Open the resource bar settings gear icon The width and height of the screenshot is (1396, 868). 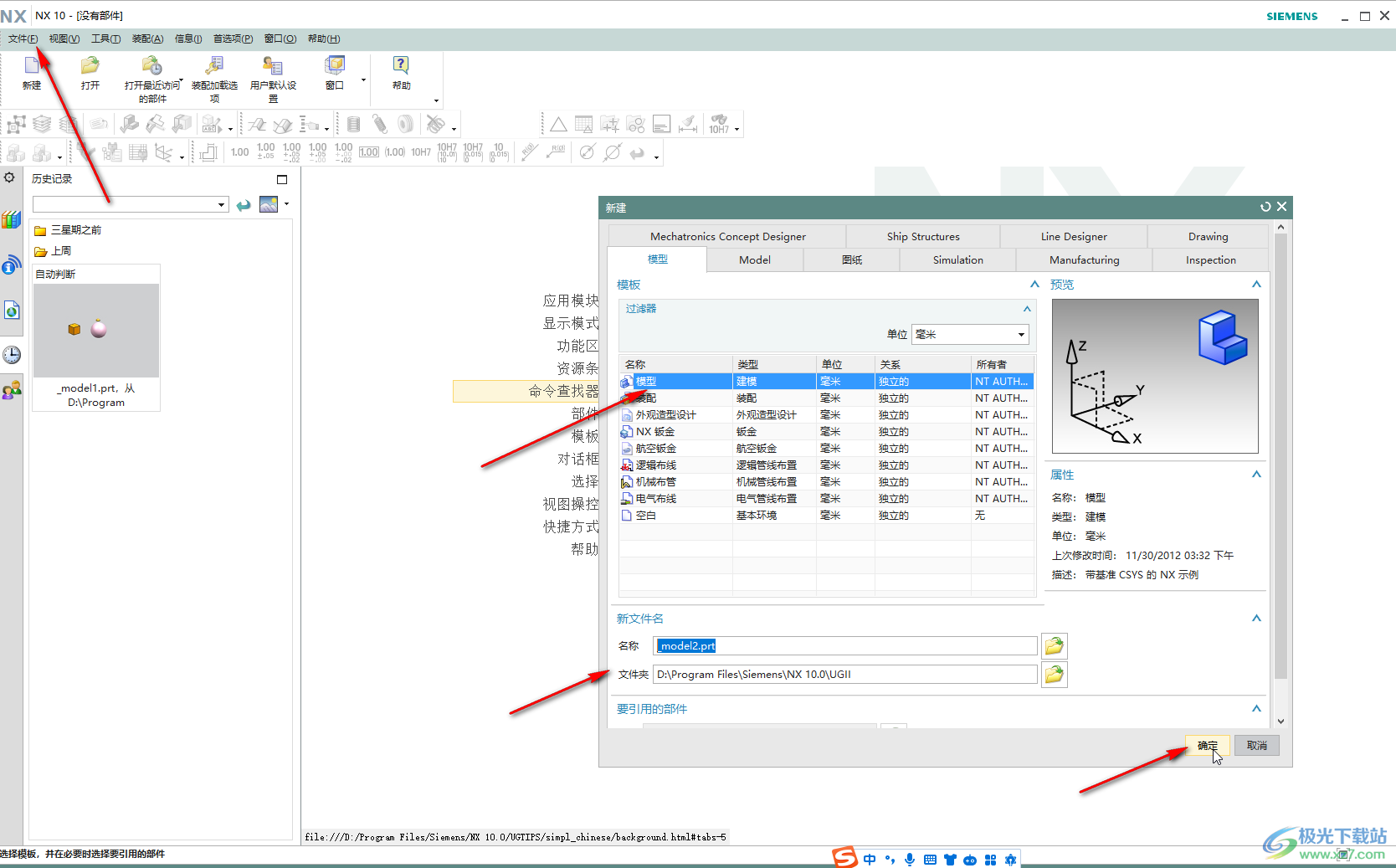[9, 177]
